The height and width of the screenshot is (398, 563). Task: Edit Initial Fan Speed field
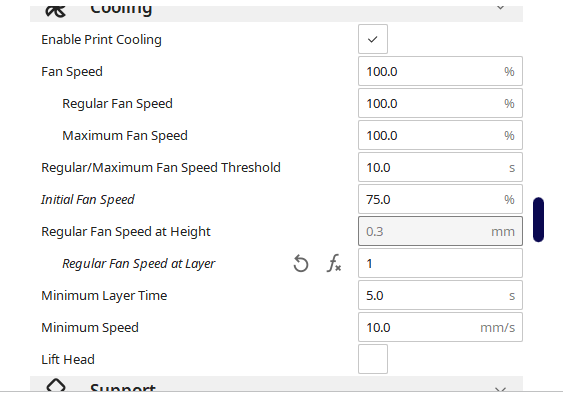[440, 199]
